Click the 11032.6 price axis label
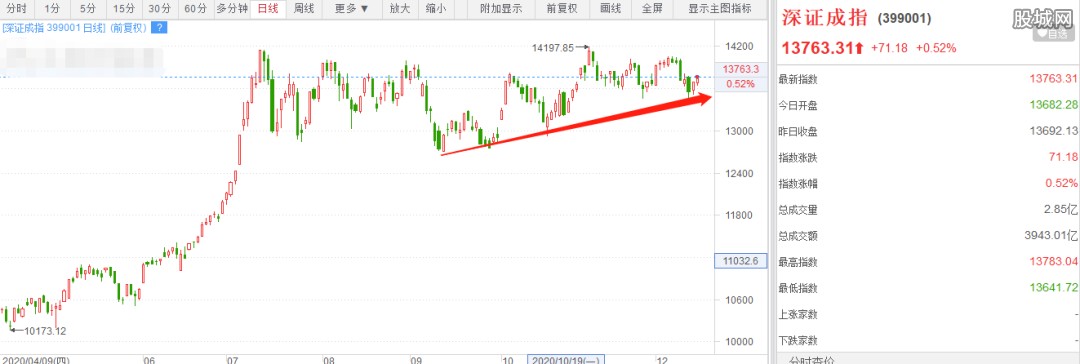The width and height of the screenshot is (1080, 364). tap(740, 261)
